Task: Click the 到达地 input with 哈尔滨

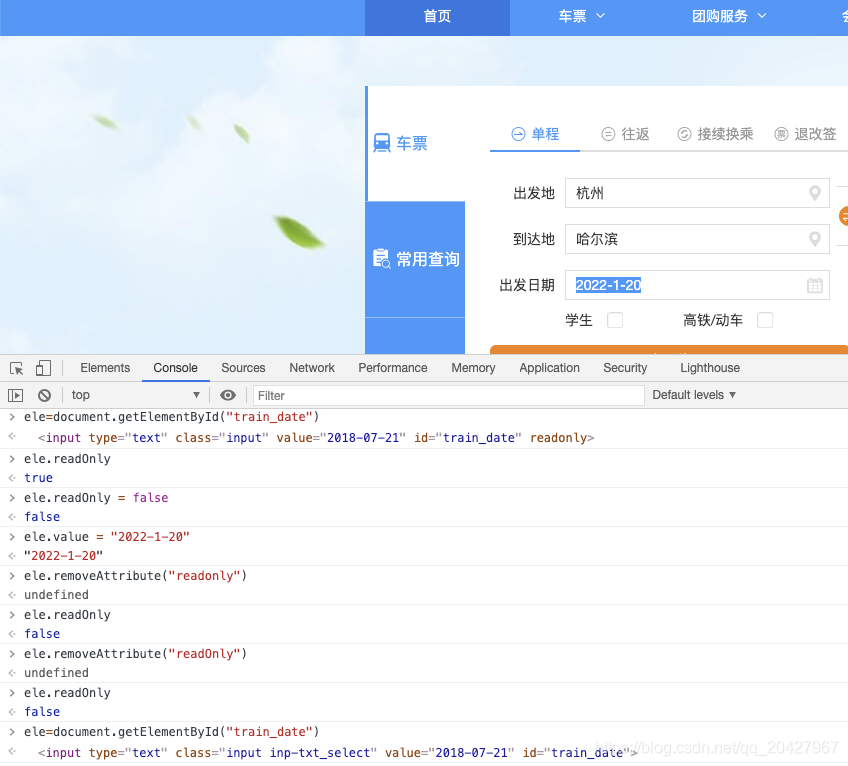Action: (697, 239)
